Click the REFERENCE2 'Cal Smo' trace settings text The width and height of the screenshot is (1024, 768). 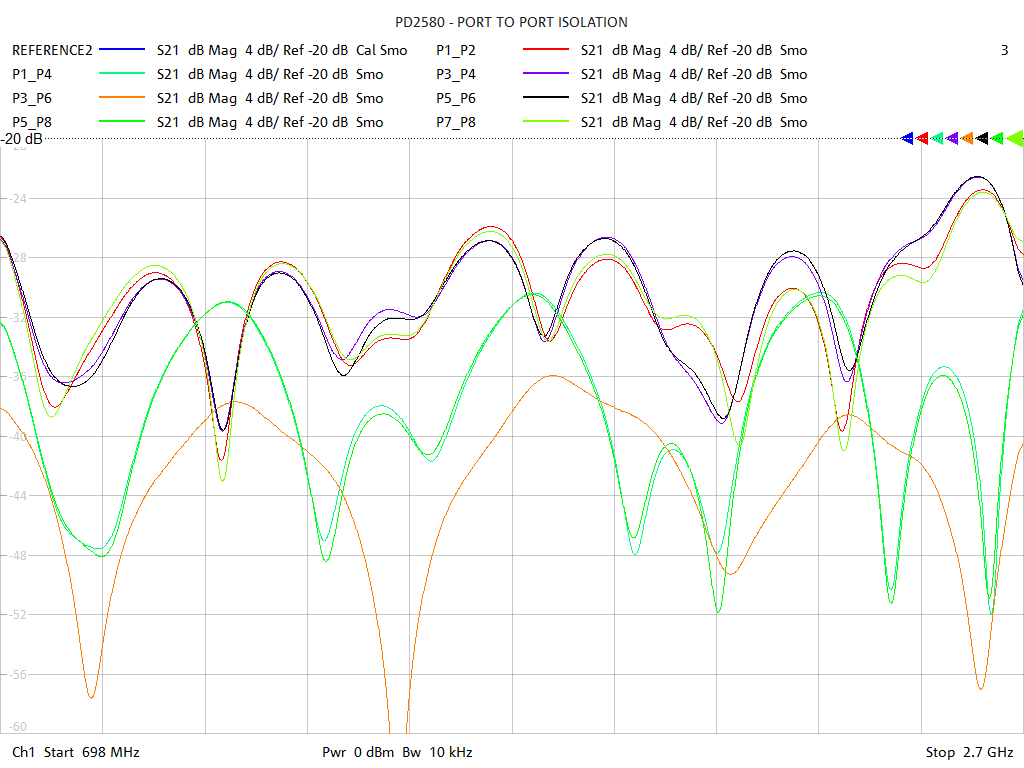(x=381, y=50)
